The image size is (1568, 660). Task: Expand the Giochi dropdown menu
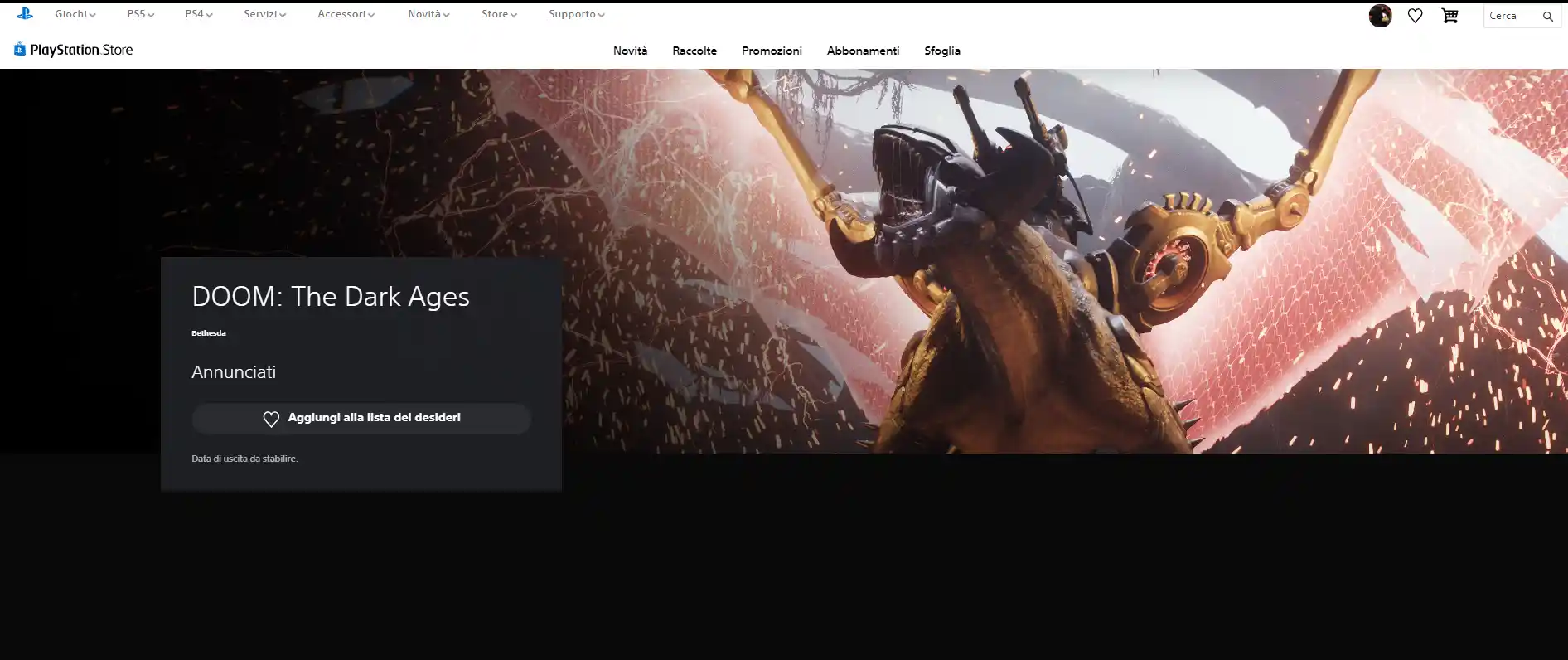click(75, 14)
